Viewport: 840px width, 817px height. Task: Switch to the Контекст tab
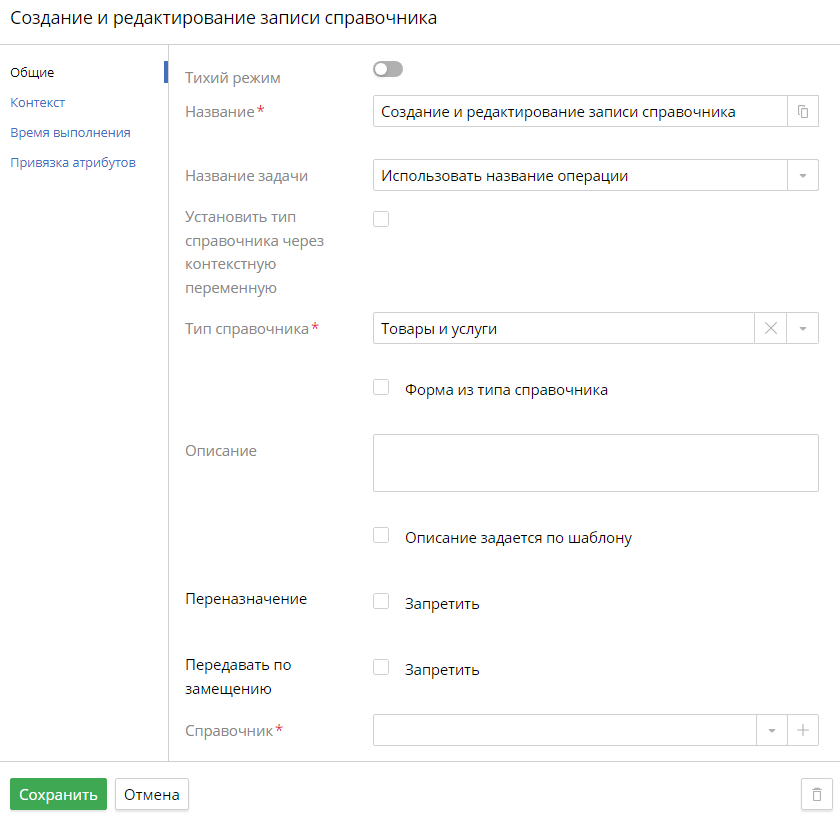pos(38,102)
